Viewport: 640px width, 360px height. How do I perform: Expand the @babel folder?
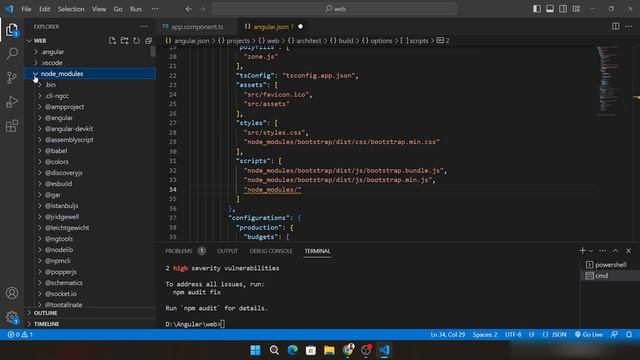(x=90, y=151)
